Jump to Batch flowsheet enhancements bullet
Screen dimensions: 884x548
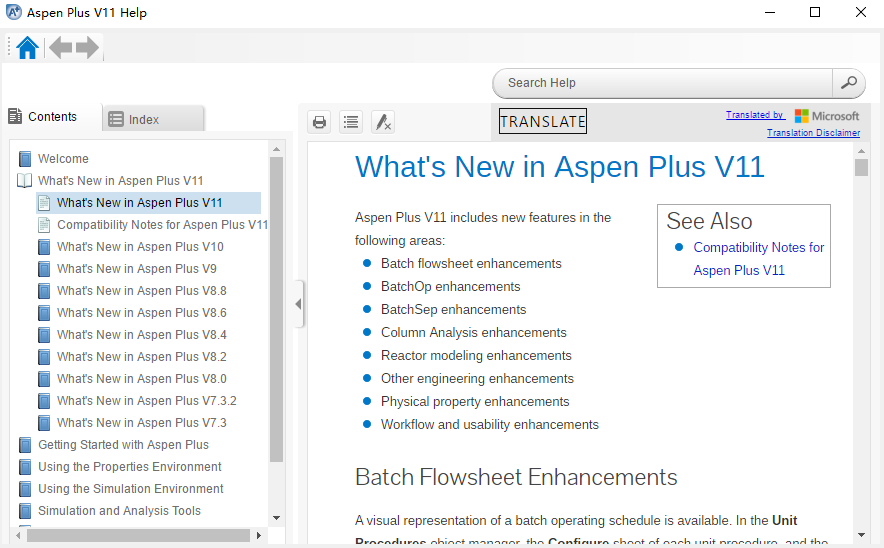pos(471,264)
